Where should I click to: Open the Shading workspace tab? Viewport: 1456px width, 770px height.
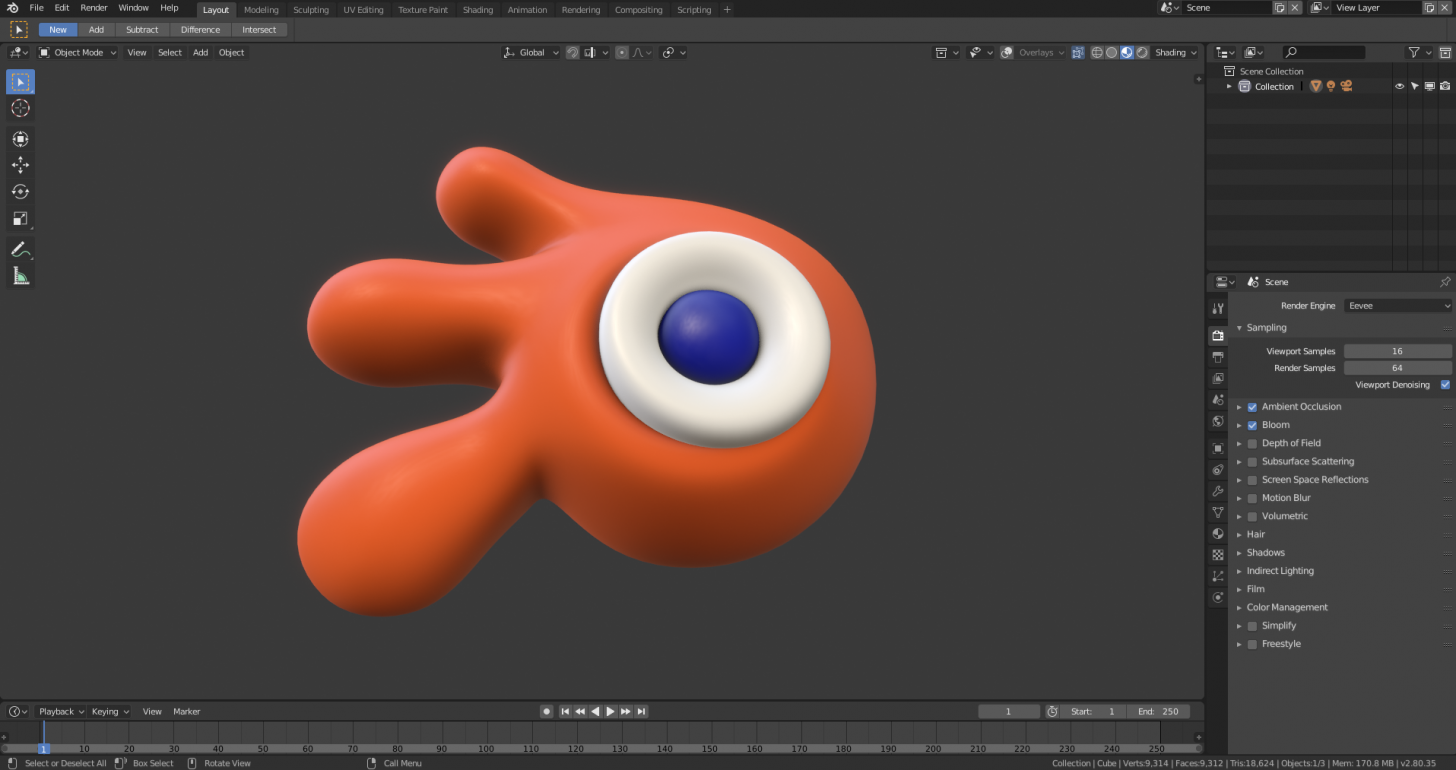(x=478, y=10)
